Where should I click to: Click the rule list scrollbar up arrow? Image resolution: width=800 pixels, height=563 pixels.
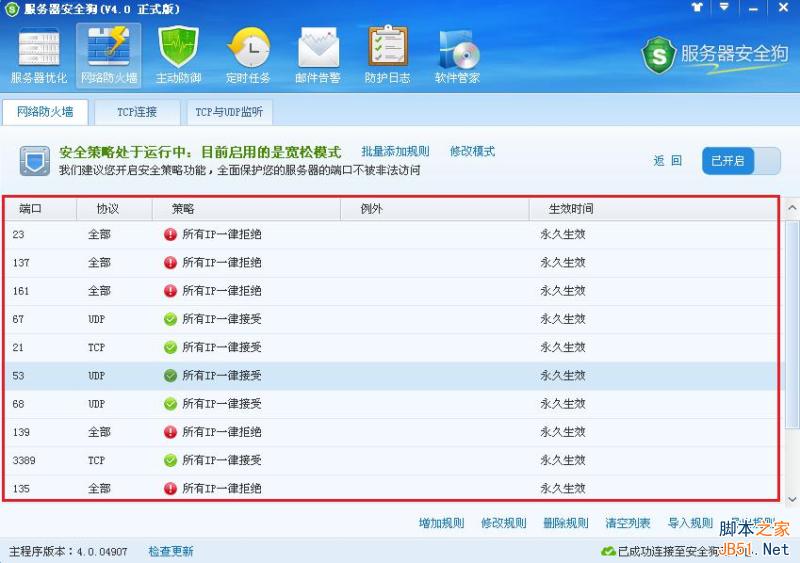[x=792, y=208]
